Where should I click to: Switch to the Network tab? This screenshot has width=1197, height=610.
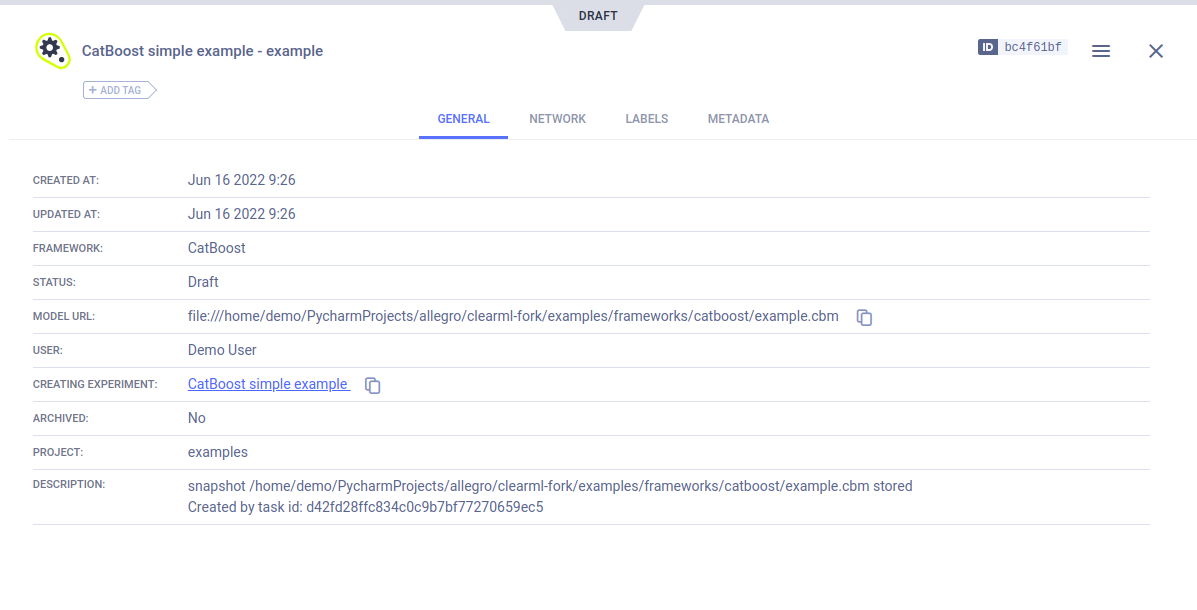point(557,119)
